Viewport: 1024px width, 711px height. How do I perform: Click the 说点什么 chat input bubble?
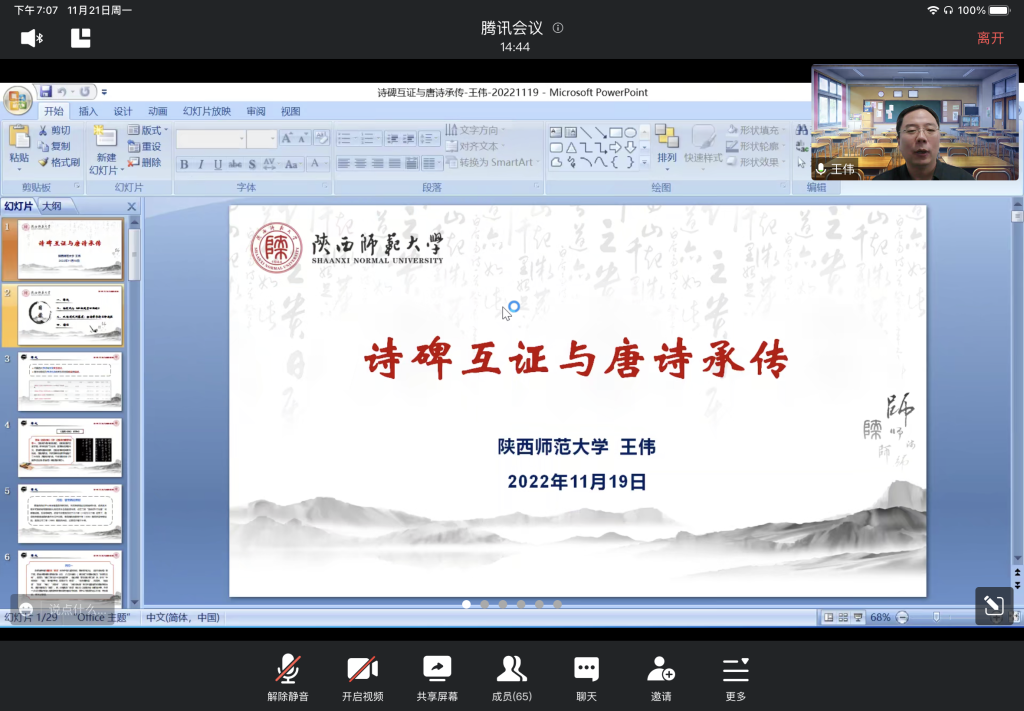tap(63, 607)
